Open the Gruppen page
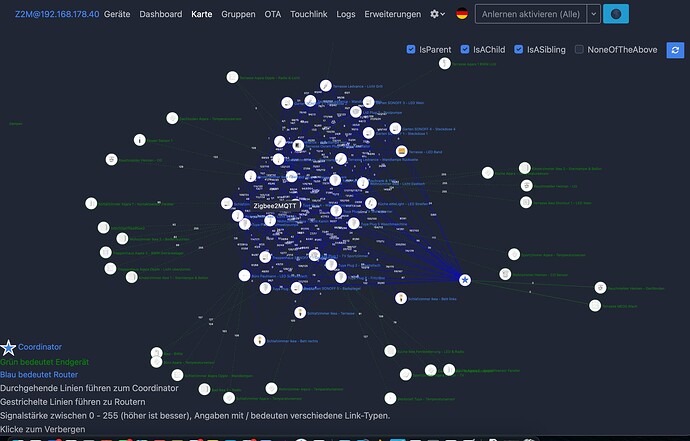The width and height of the screenshot is (690, 441). click(238, 14)
